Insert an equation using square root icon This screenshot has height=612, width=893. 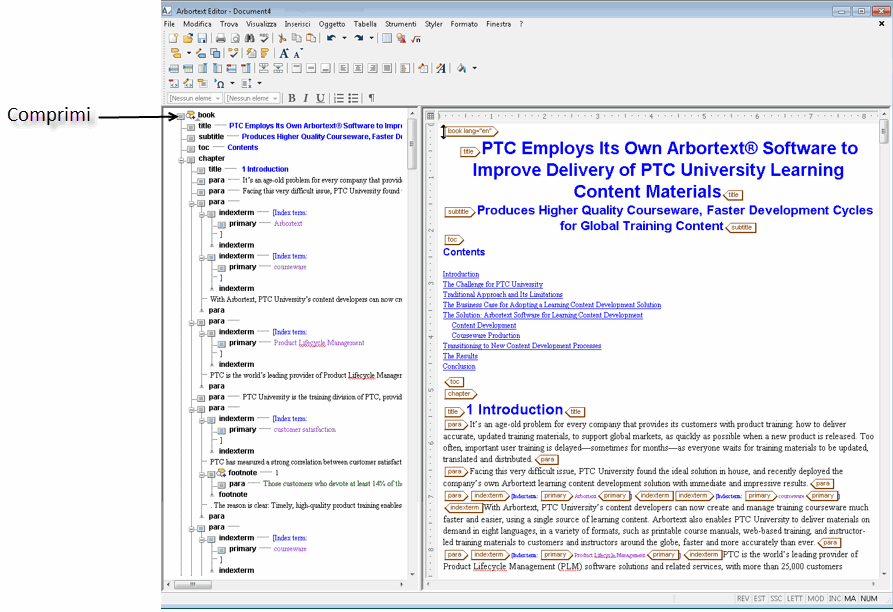(416, 38)
